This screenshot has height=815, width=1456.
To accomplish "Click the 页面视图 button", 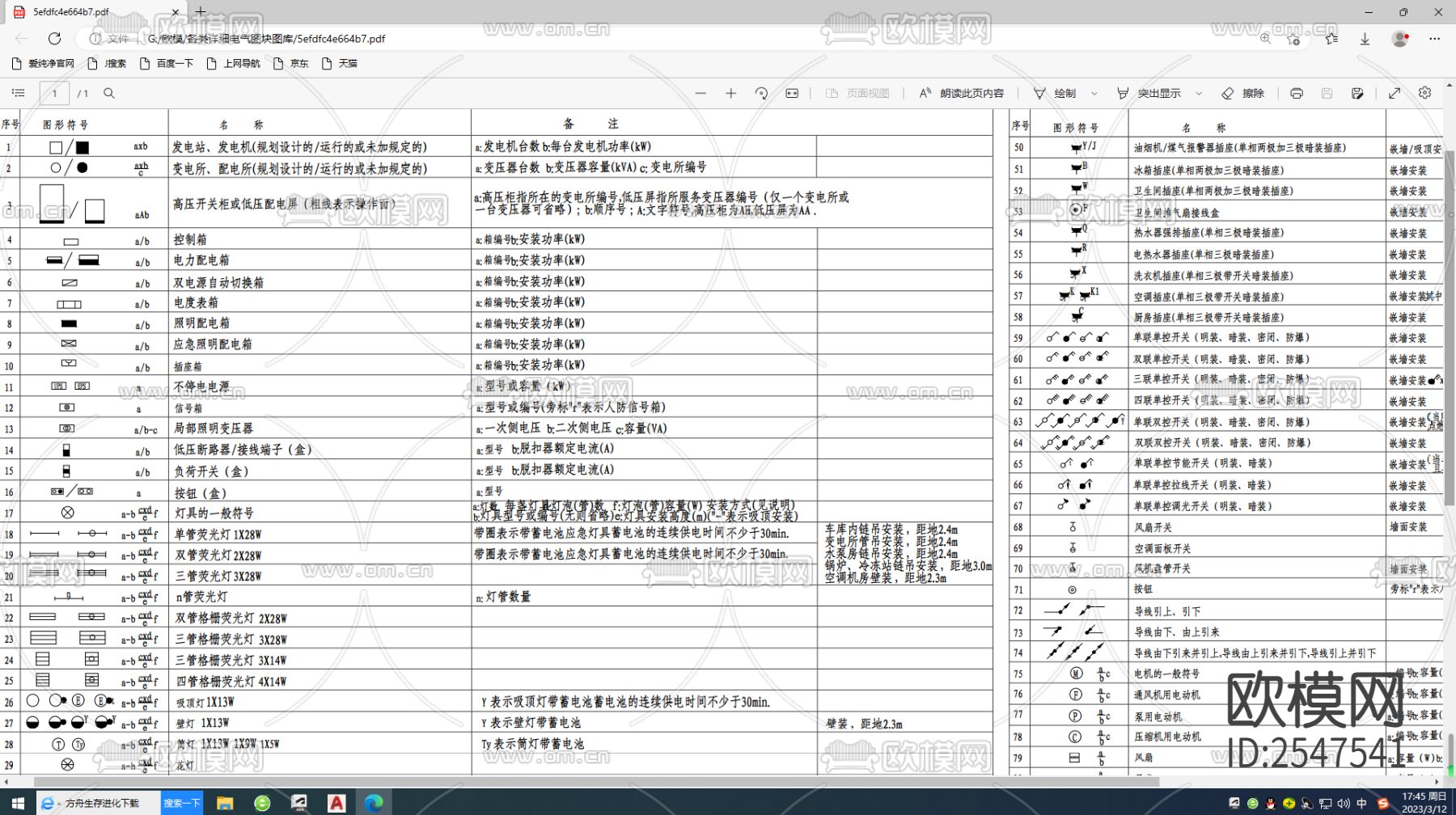I will tap(857, 93).
